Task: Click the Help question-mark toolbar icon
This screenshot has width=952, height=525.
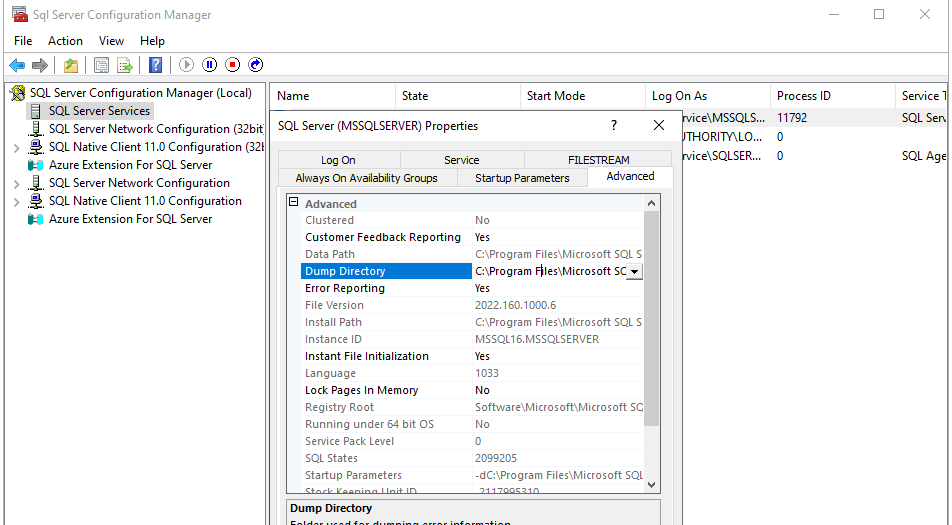Action: (x=155, y=65)
